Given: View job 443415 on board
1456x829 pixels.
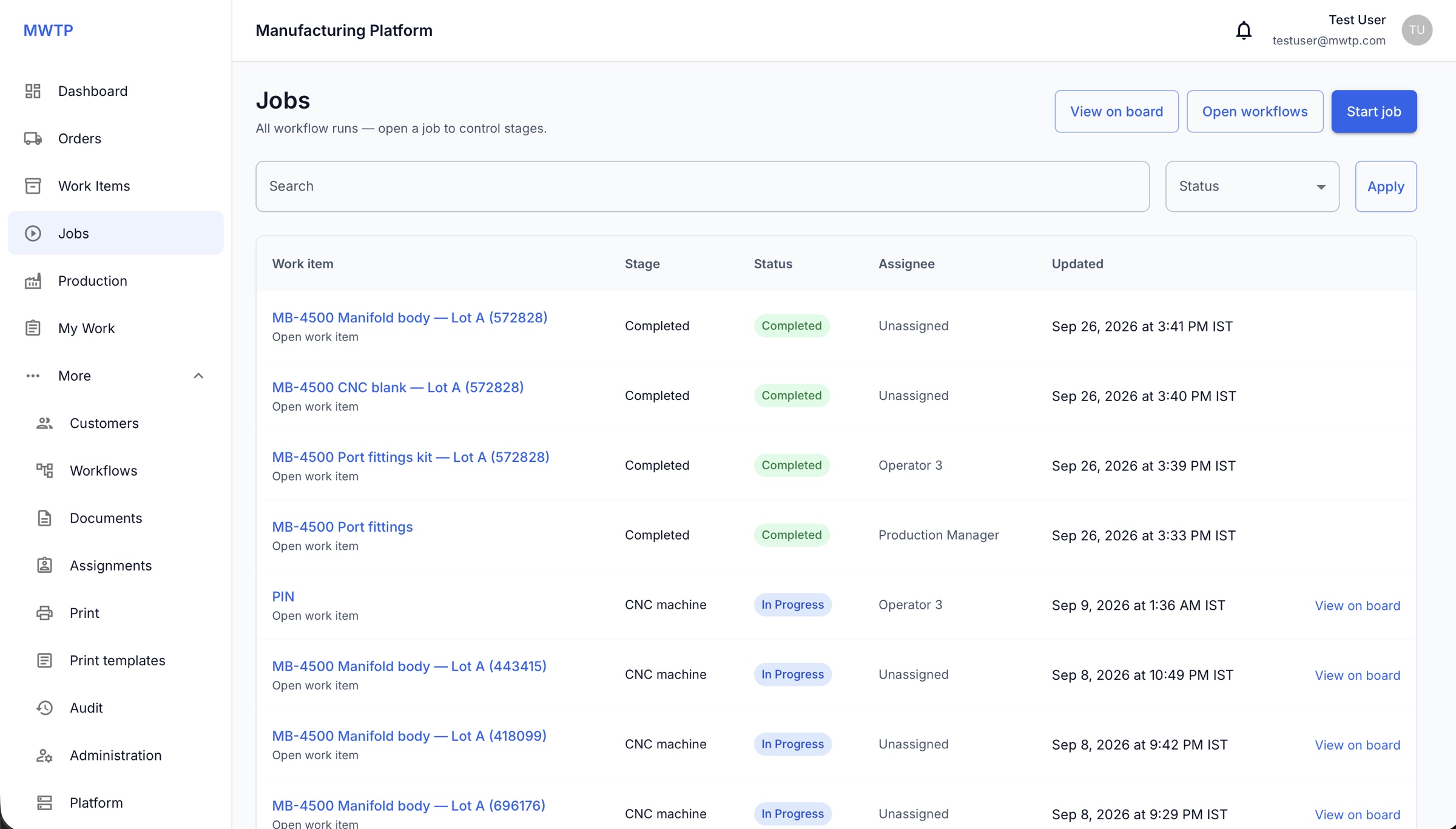Looking at the screenshot, I should (x=1357, y=675).
